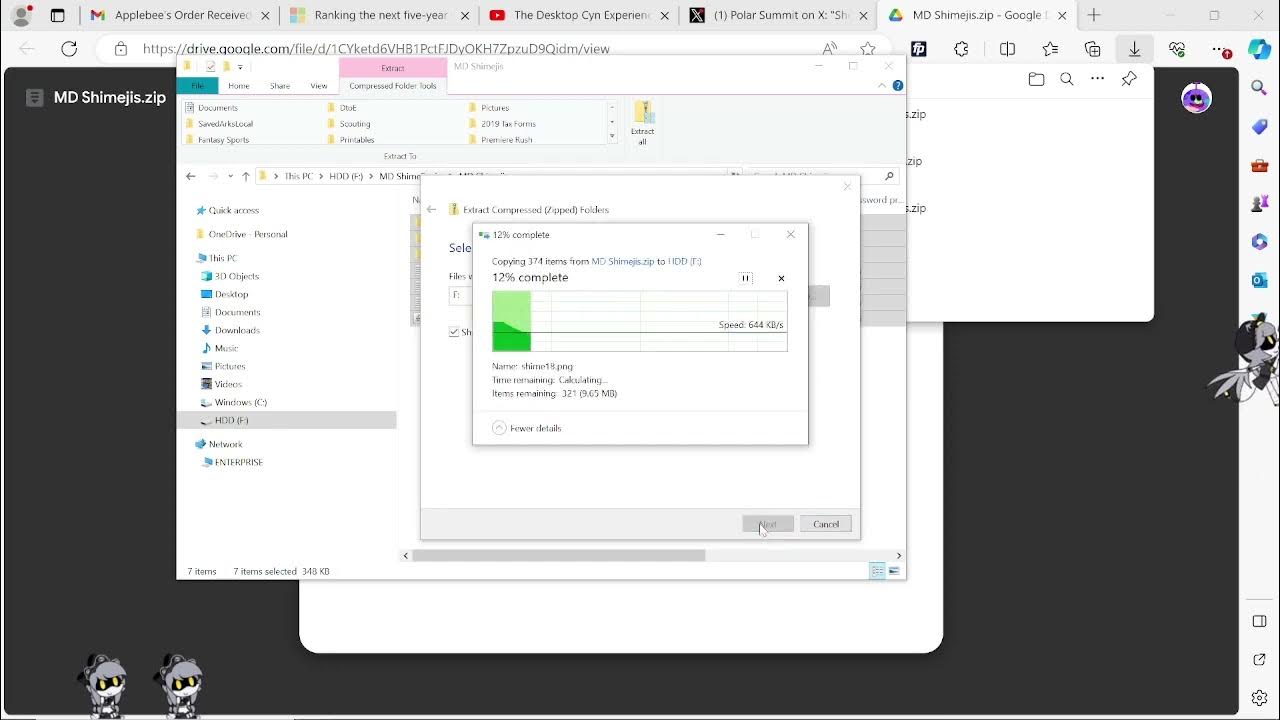Open Edge Extensions puzzle icon
Viewport: 1280px width, 720px height.
(x=962, y=48)
